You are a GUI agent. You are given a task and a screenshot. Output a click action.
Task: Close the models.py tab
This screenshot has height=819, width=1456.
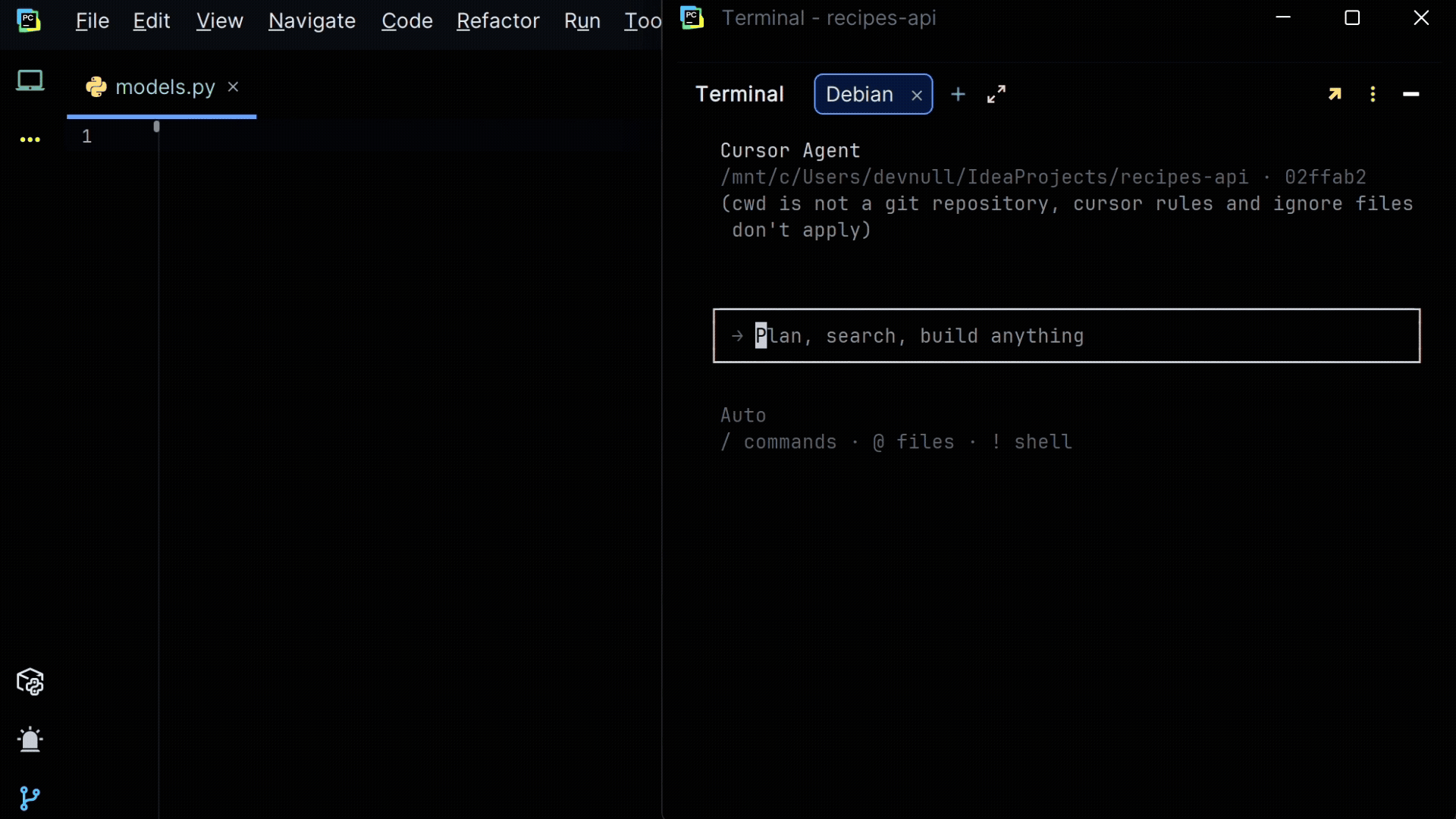pyautogui.click(x=234, y=87)
